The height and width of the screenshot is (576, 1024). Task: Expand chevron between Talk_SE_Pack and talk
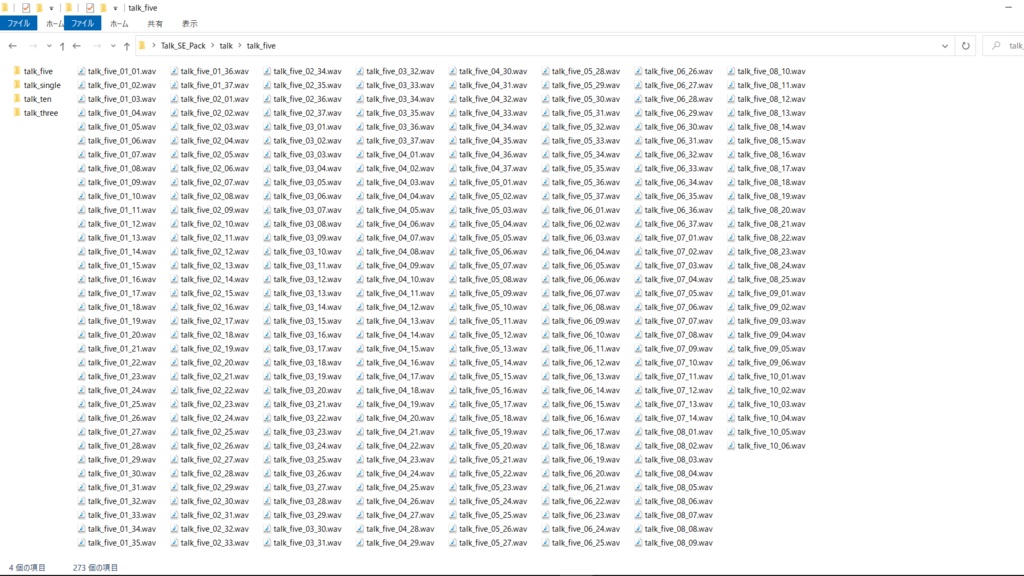[x=212, y=46]
